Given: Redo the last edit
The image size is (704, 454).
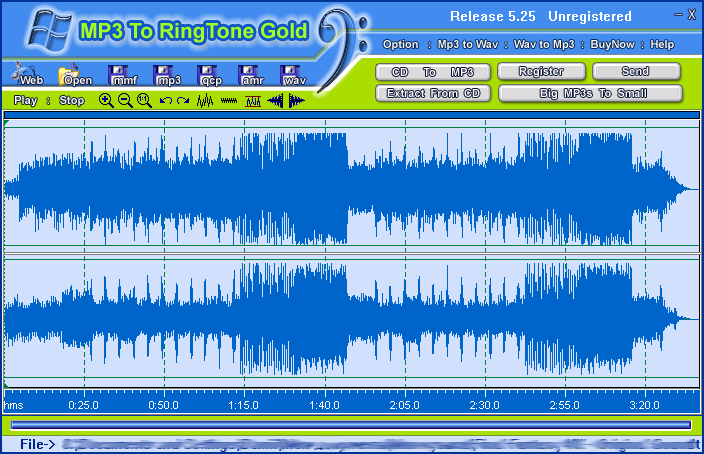Looking at the screenshot, I should click(183, 101).
